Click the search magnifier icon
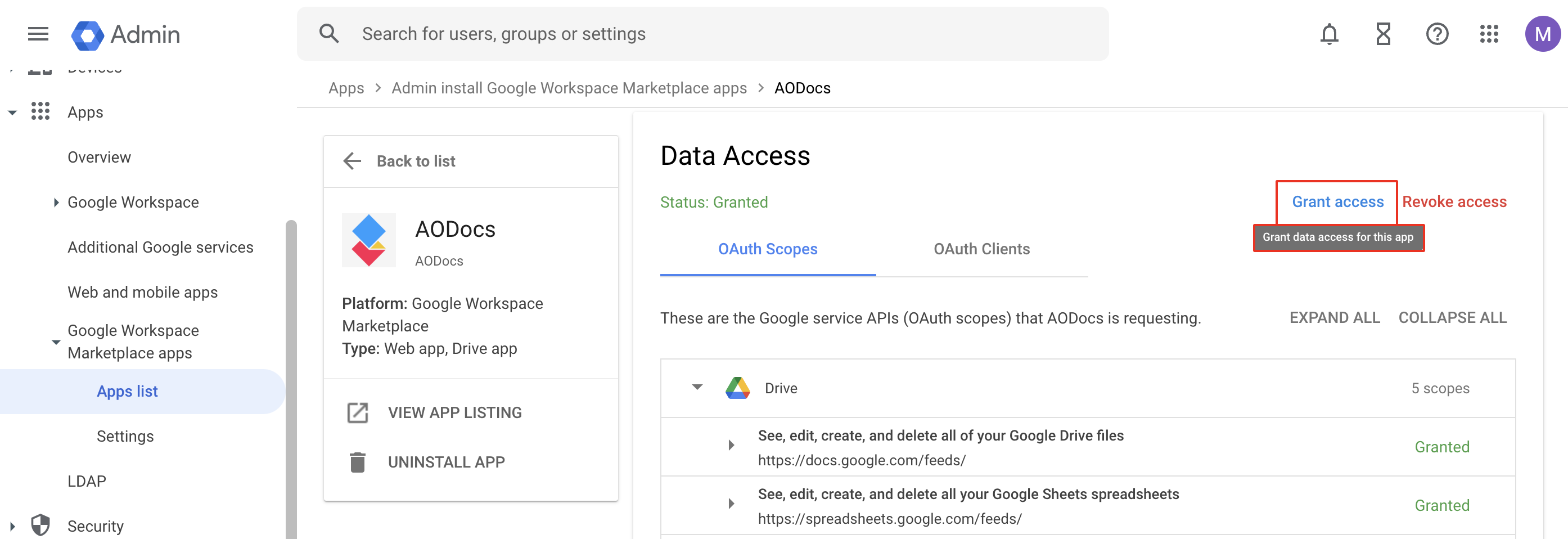 click(328, 34)
